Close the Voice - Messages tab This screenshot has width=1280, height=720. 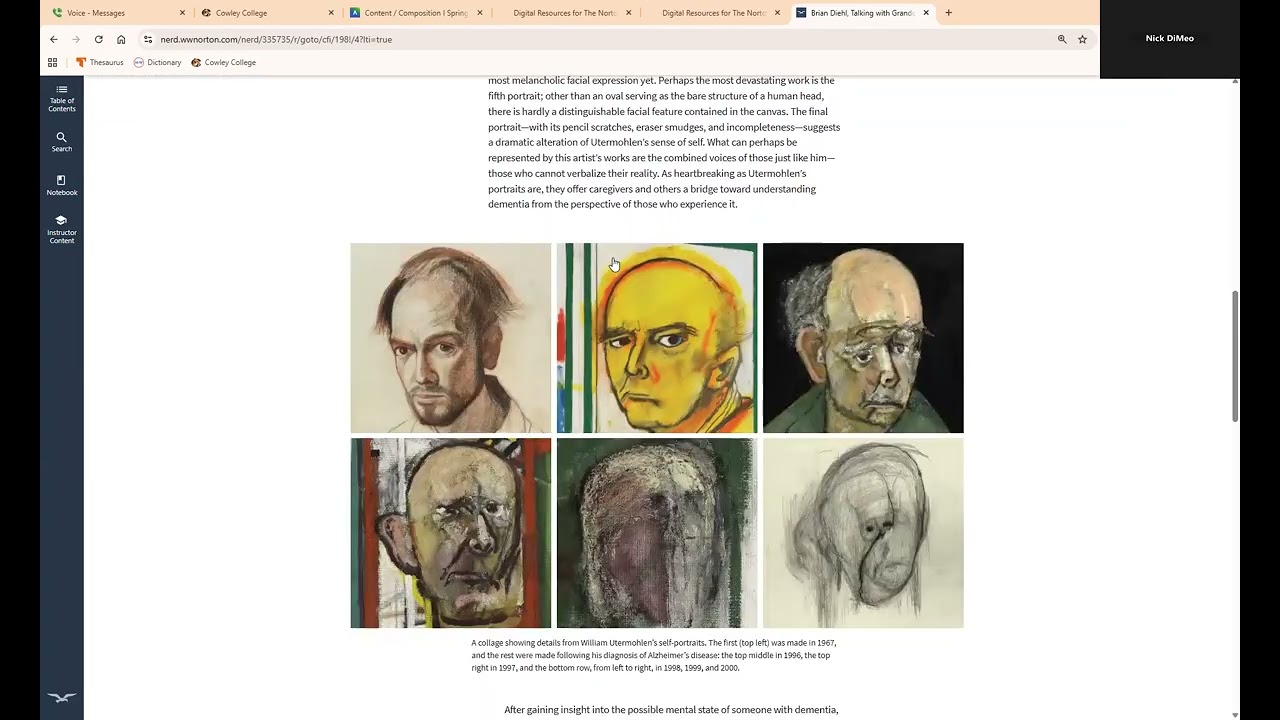coord(182,13)
